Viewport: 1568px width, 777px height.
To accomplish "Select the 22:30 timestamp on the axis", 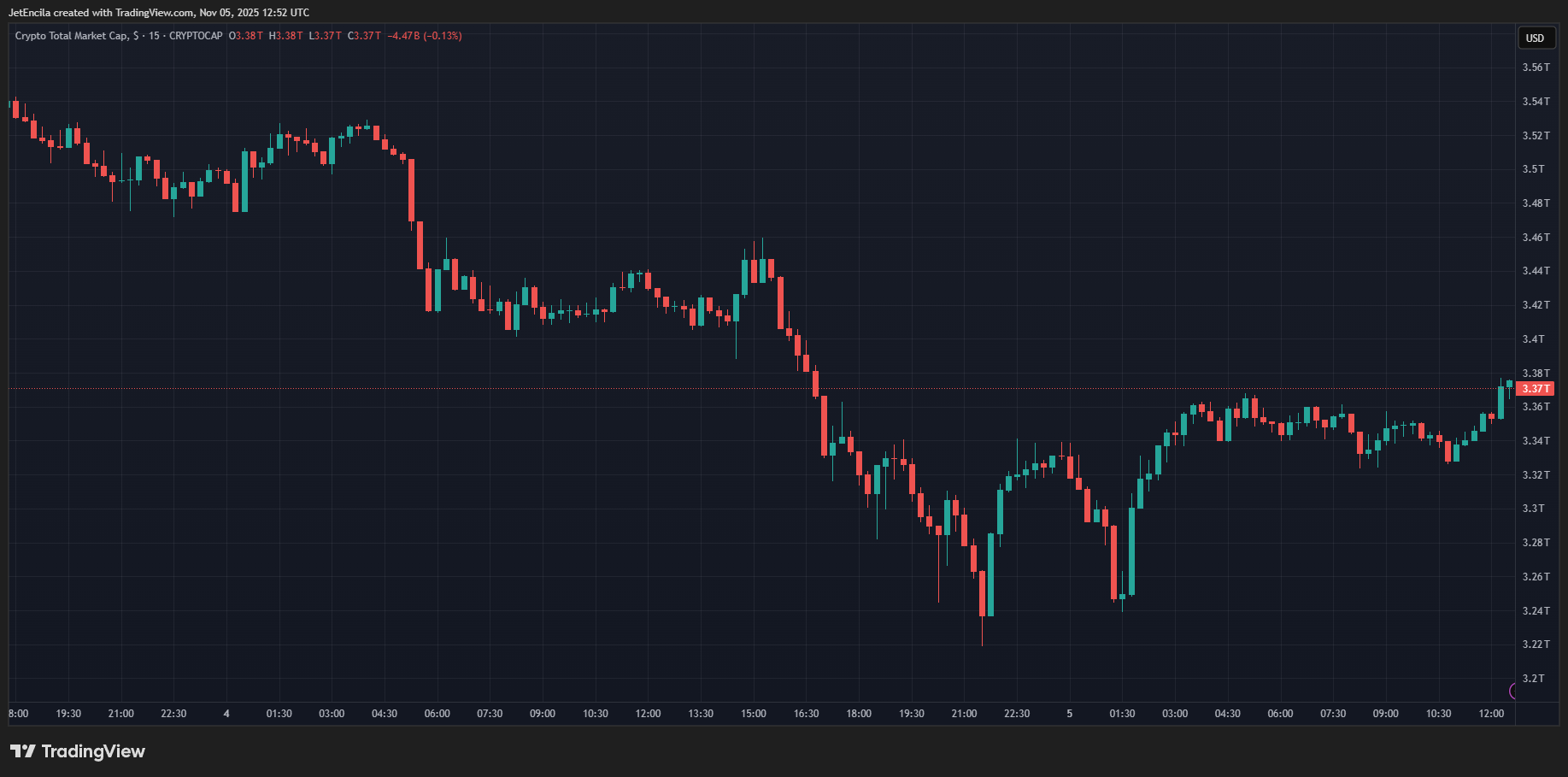I will [173, 714].
